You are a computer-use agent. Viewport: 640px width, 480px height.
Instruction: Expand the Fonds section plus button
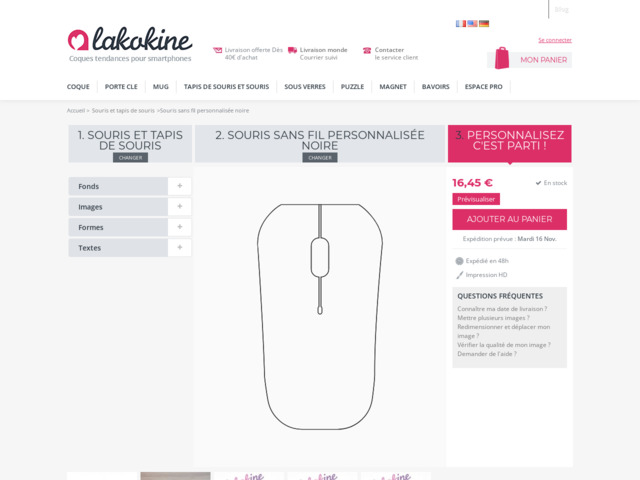click(180, 186)
